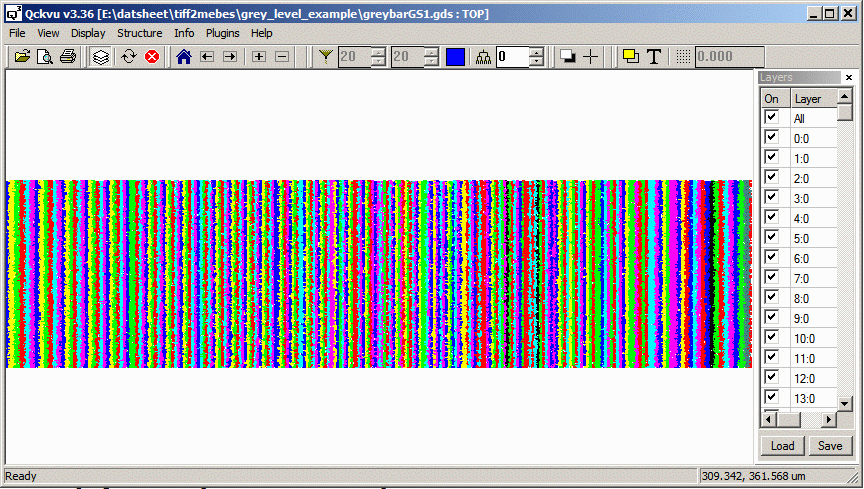Click the On column header
The image size is (864, 489).
pos(775,99)
